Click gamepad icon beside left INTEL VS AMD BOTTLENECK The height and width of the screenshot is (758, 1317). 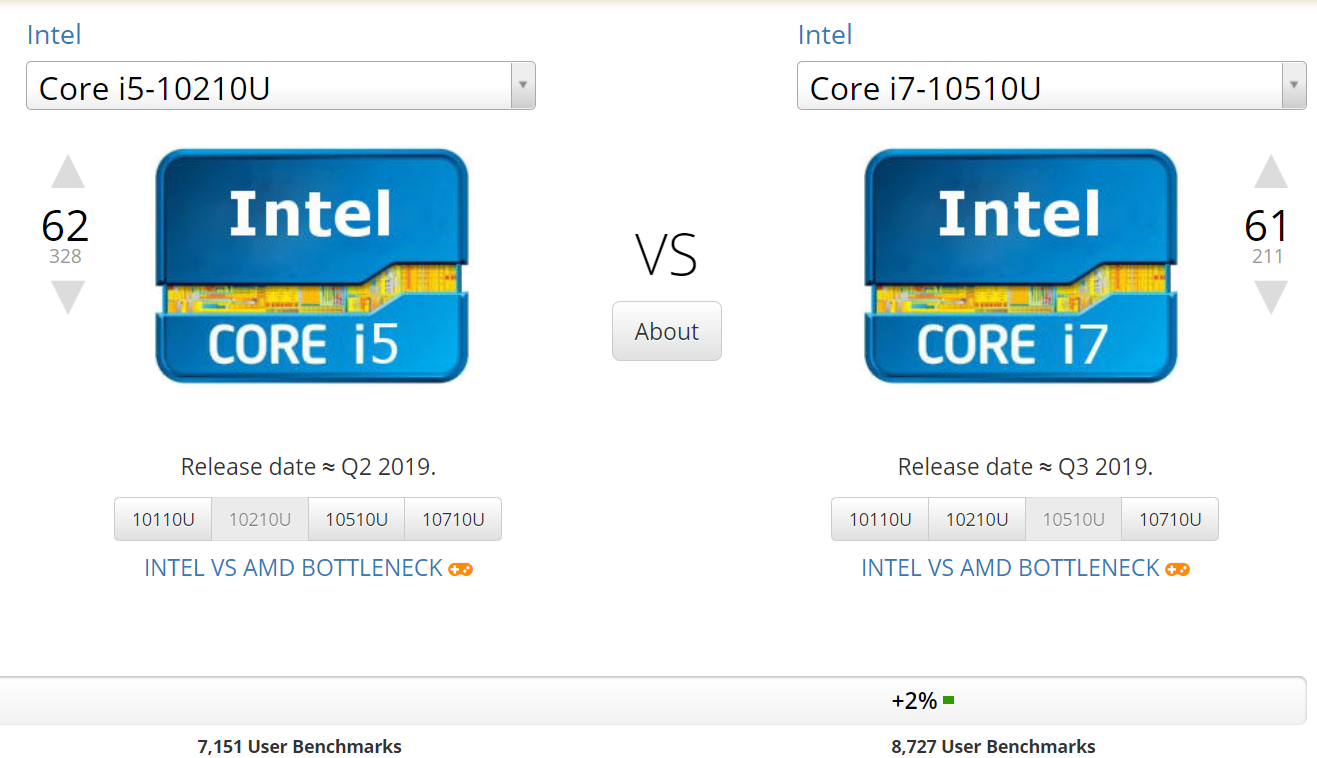461,569
